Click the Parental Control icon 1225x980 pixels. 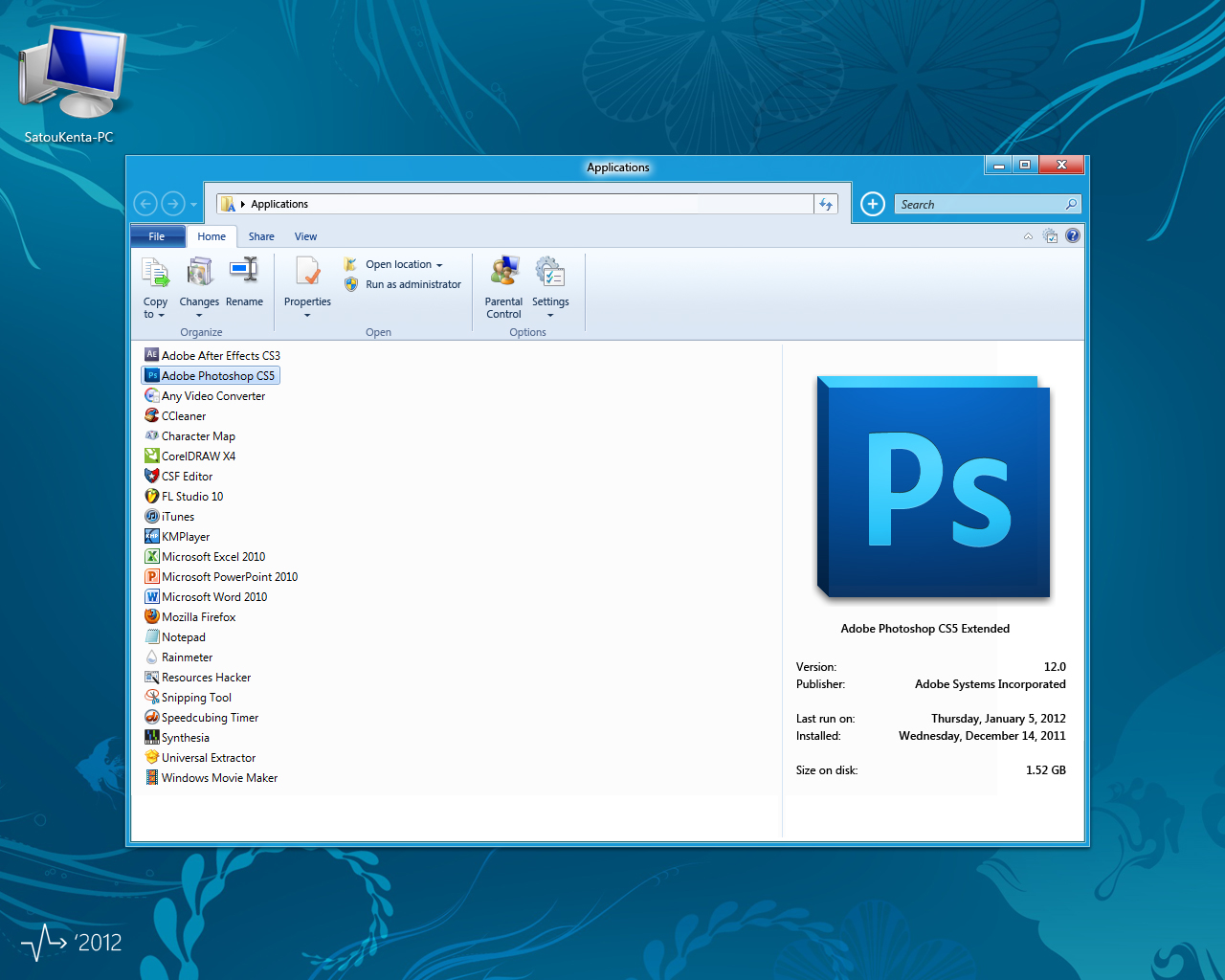pyautogui.click(x=504, y=272)
